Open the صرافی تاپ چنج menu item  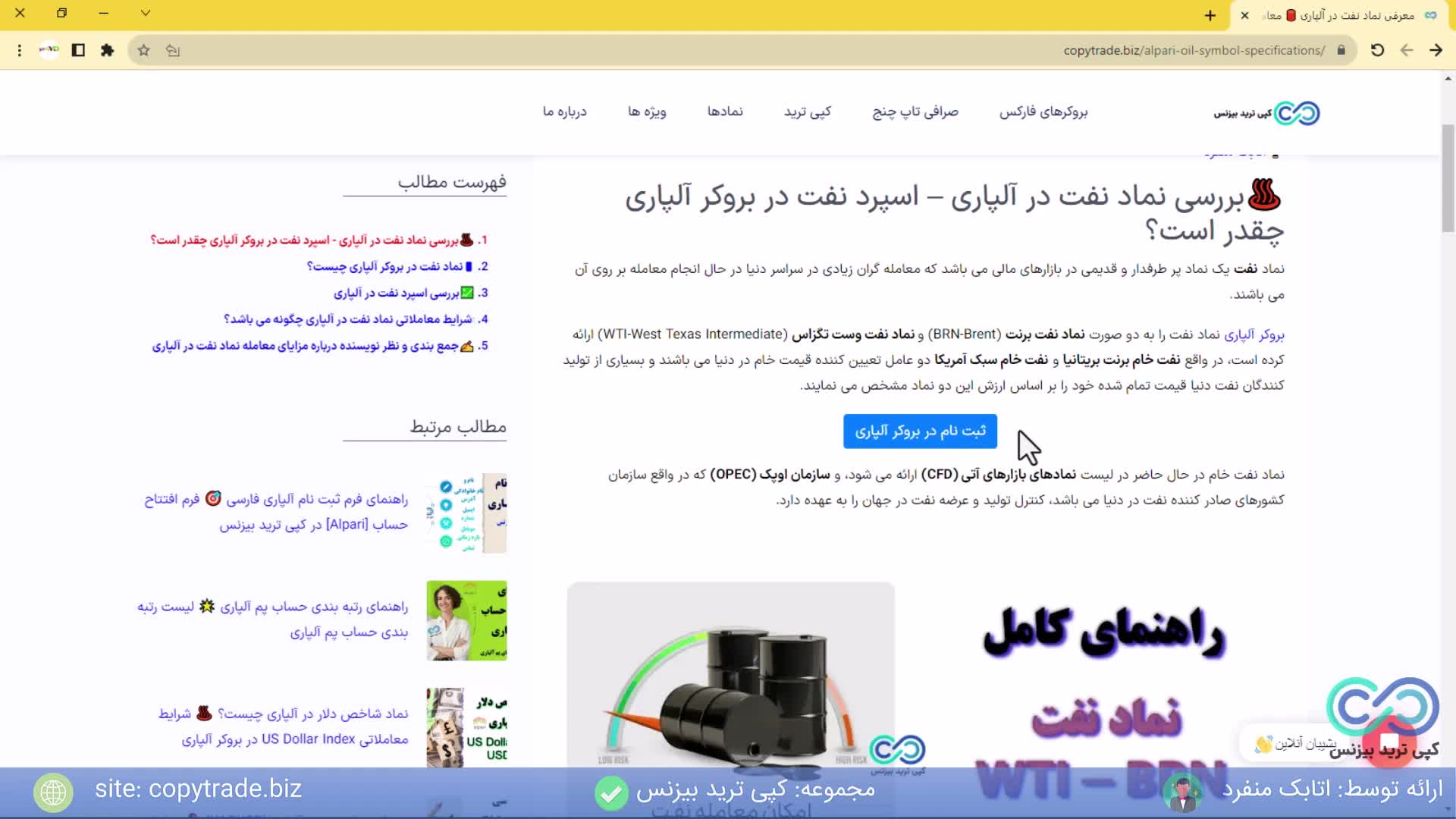click(x=915, y=111)
